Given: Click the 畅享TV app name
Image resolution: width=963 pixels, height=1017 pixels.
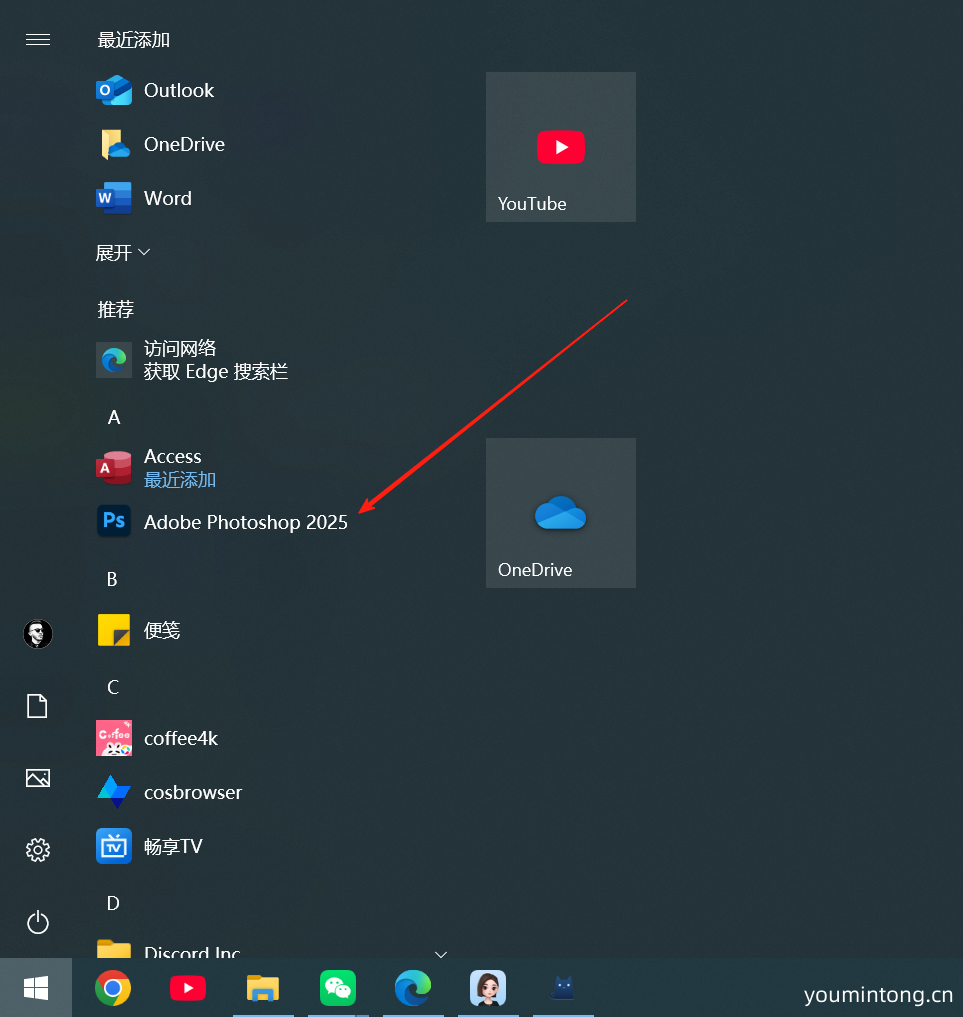Looking at the screenshot, I should pos(173,846).
